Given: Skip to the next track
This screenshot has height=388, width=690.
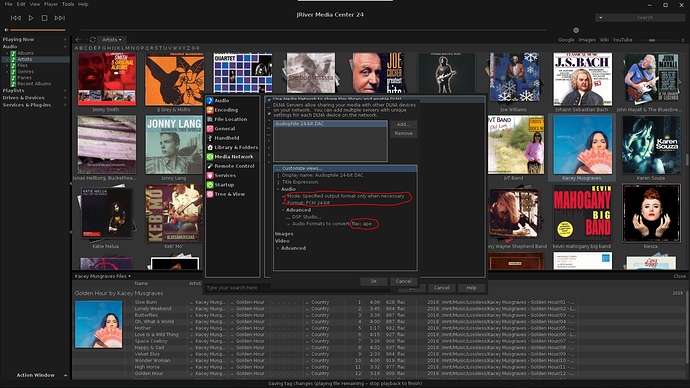Looking at the screenshot, I should 60,18.
